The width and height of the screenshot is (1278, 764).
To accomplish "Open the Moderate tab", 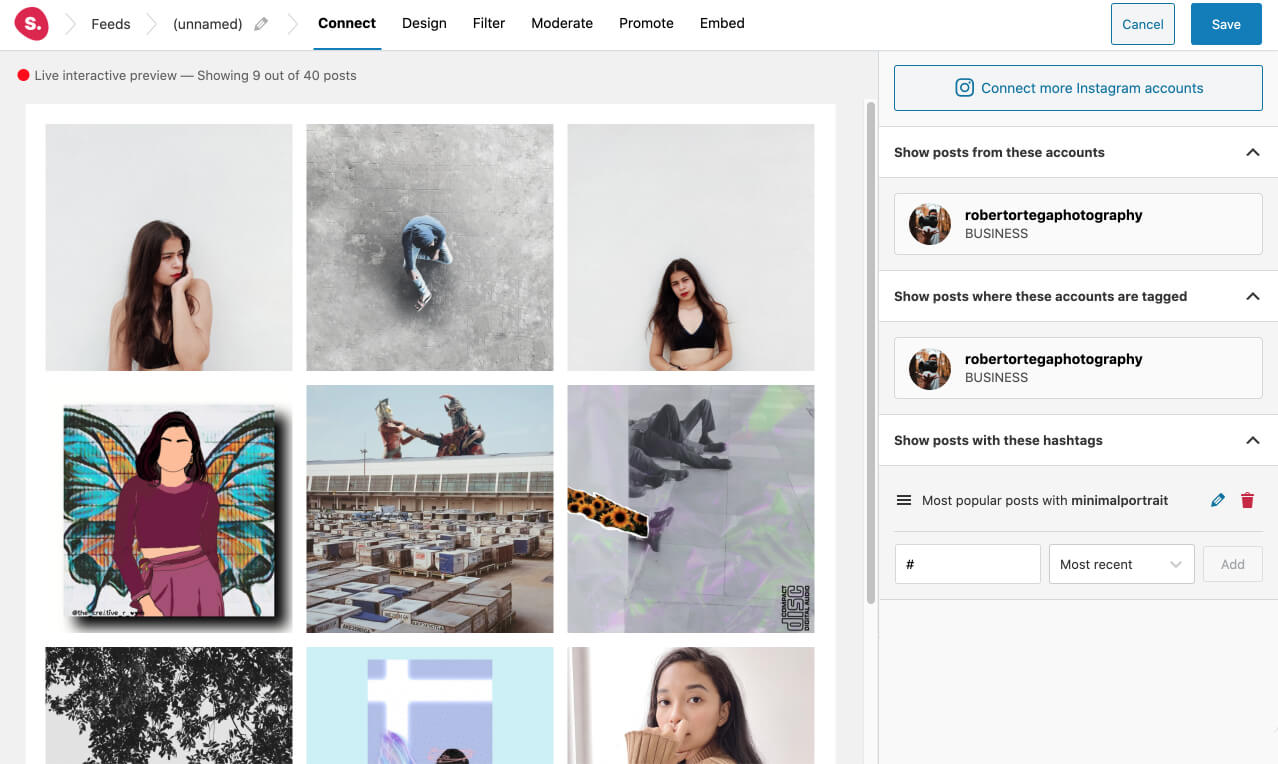I will (562, 24).
